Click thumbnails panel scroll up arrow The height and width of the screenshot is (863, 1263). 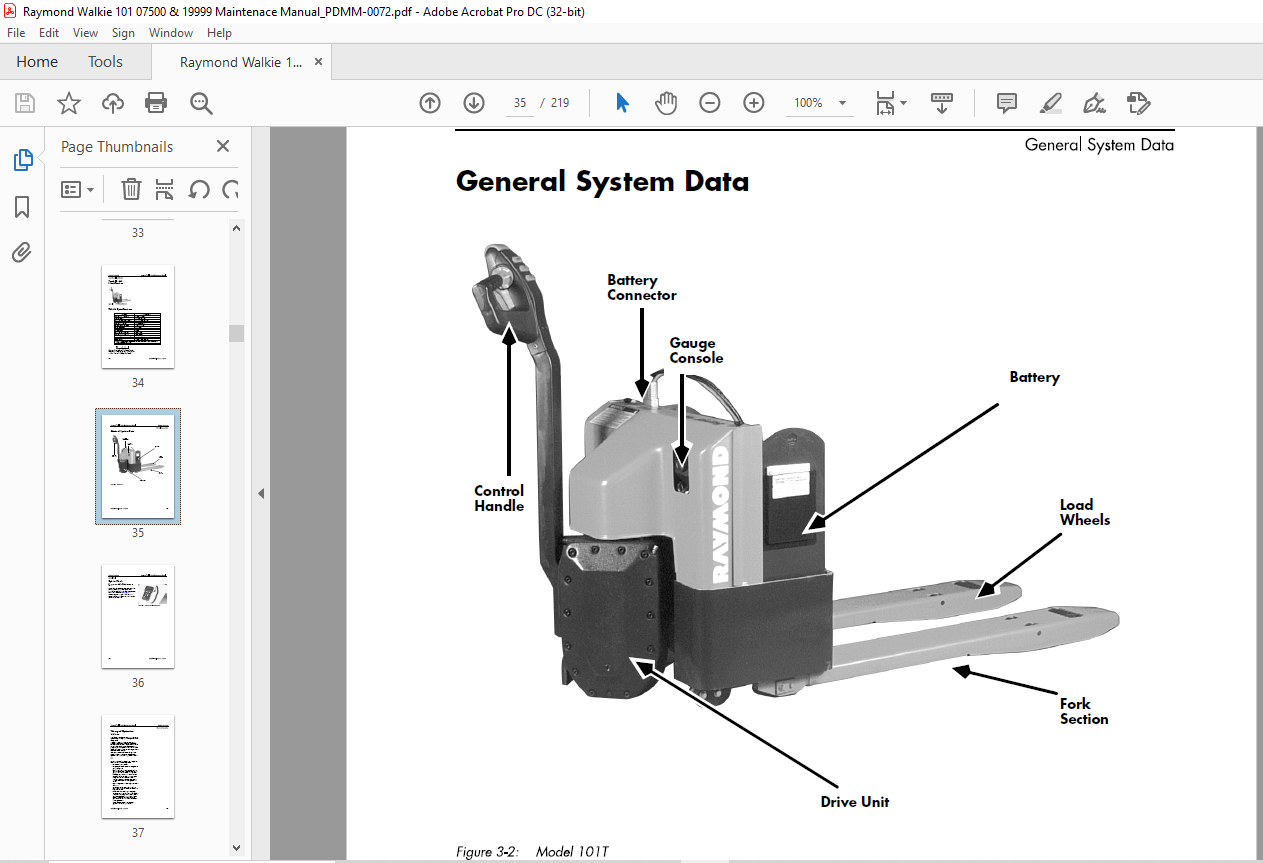click(237, 228)
